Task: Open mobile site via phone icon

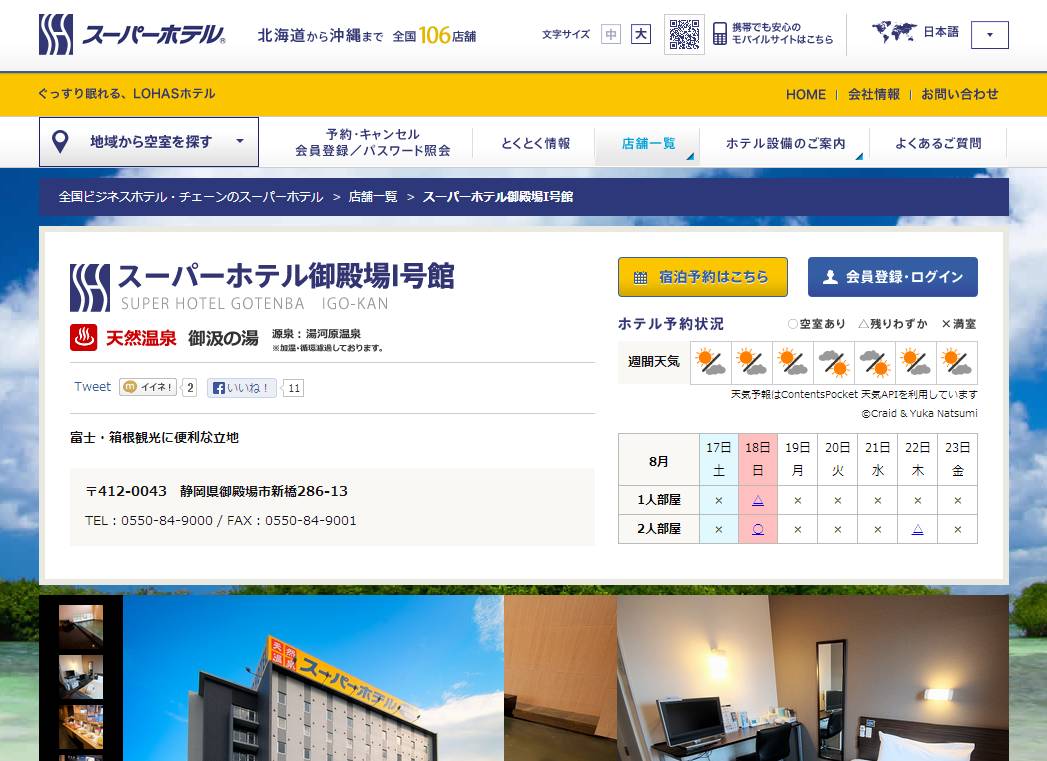Action: [x=719, y=33]
